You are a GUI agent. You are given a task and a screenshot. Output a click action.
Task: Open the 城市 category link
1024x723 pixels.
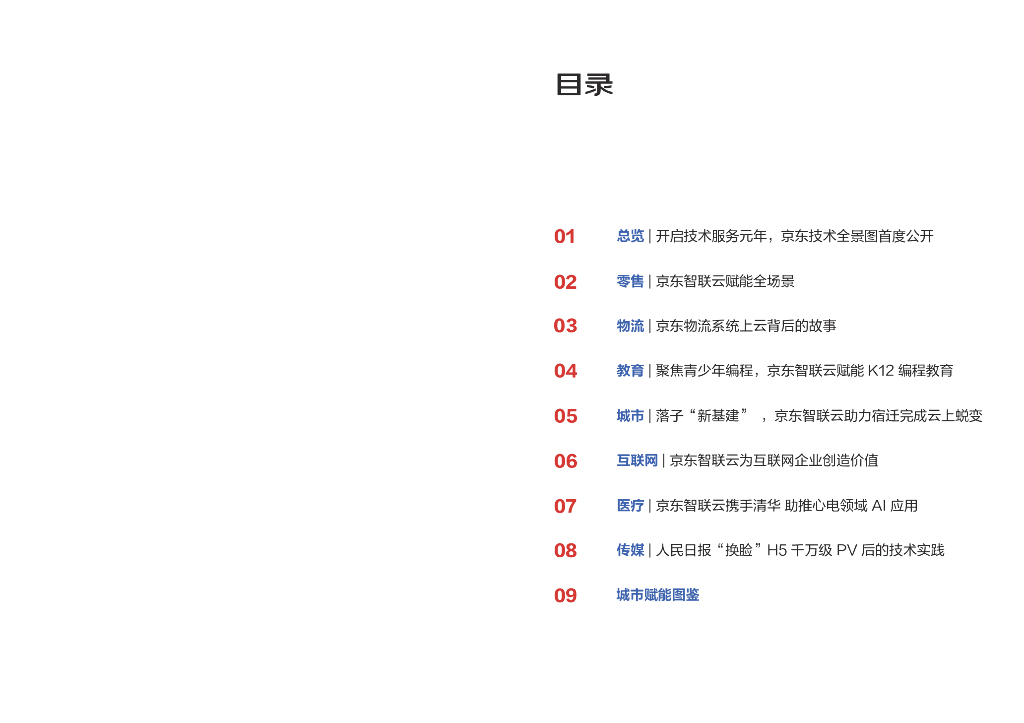(x=630, y=415)
